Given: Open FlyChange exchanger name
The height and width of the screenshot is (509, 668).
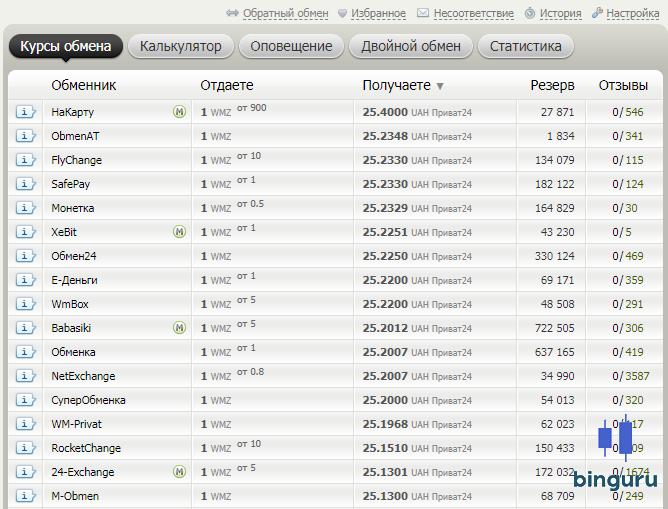Looking at the screenshot, I should [x=76, y=160].
